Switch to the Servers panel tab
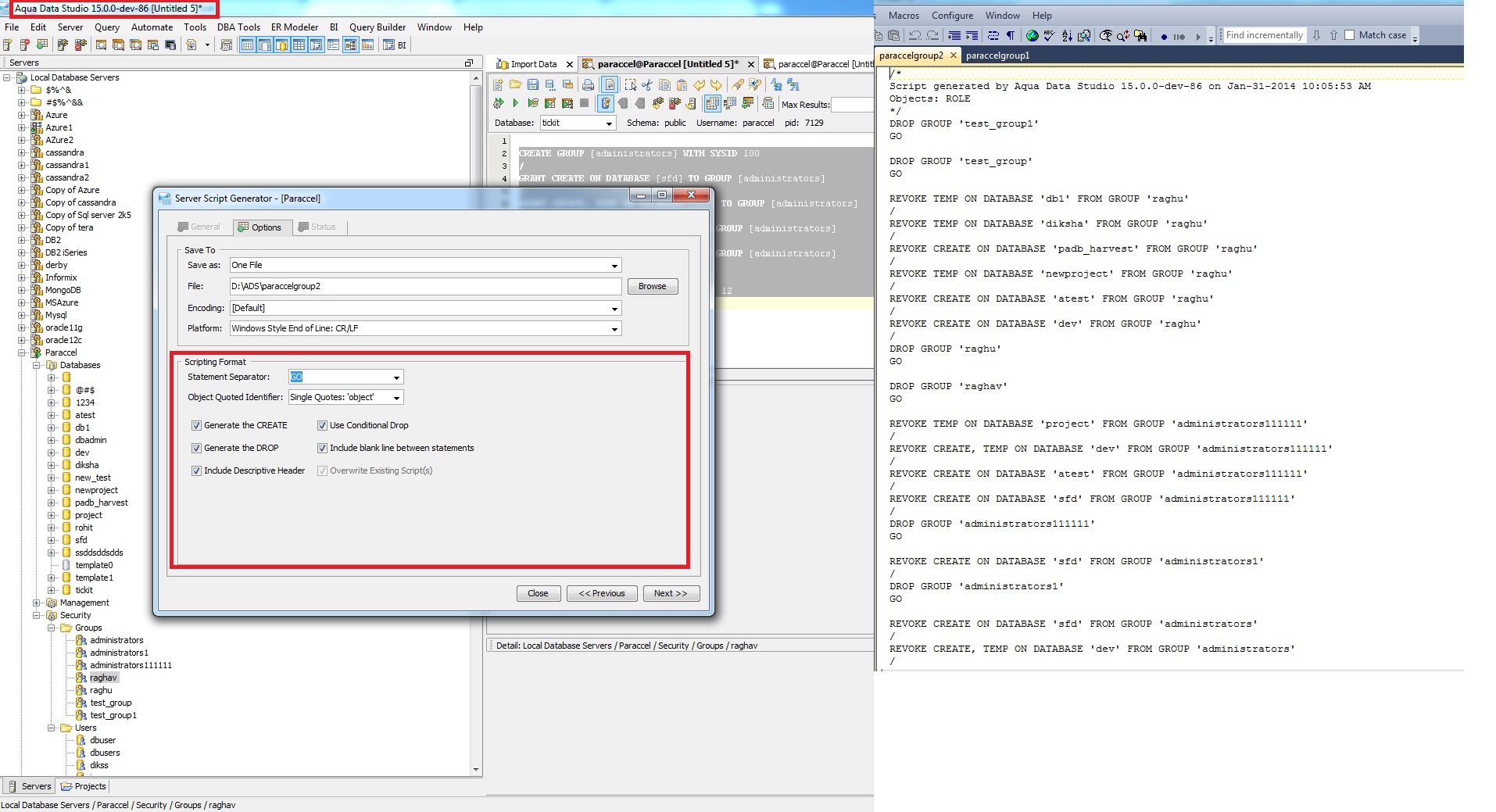 tap(29, 787)
